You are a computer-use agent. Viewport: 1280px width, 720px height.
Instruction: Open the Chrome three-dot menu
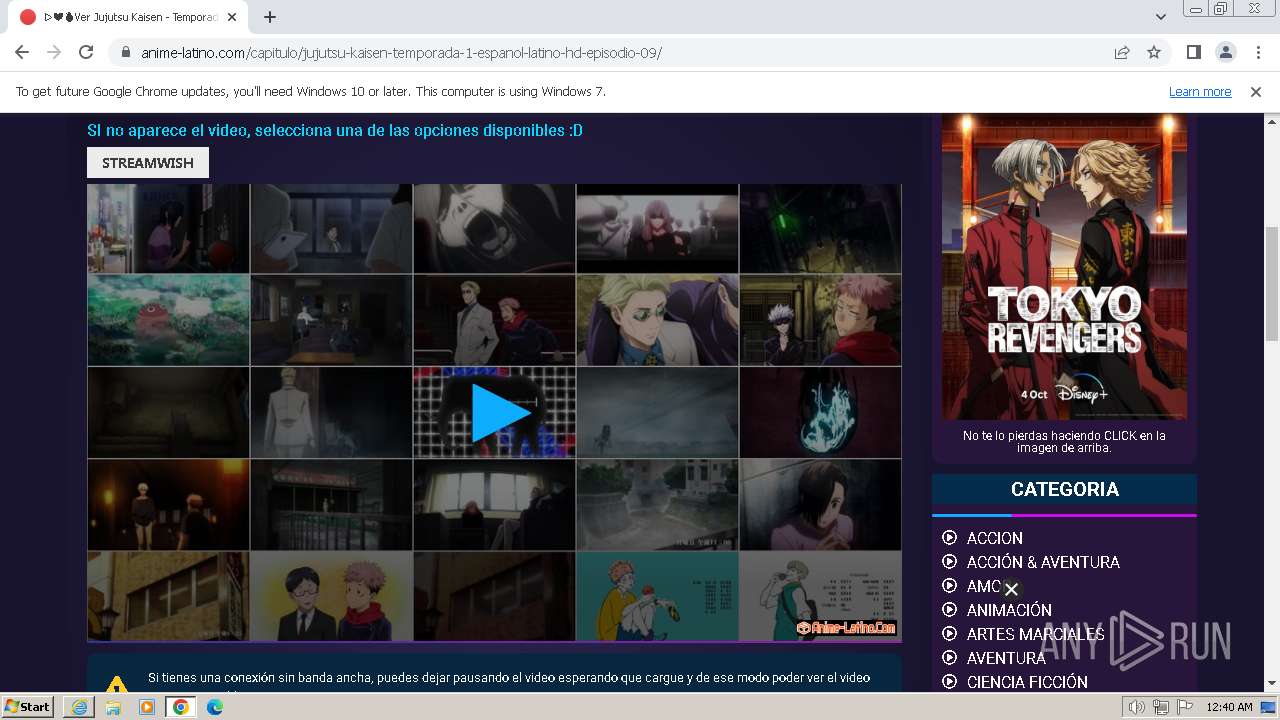[x=1256, y=52]
